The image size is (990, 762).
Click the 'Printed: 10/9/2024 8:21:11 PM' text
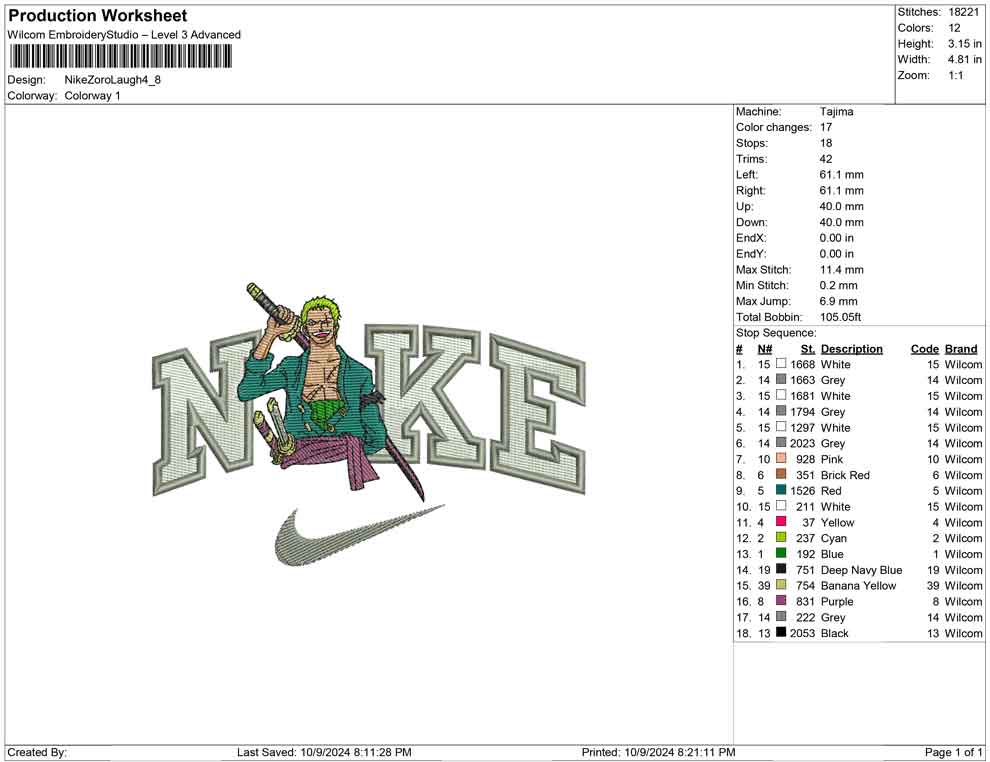coord(659,752)
